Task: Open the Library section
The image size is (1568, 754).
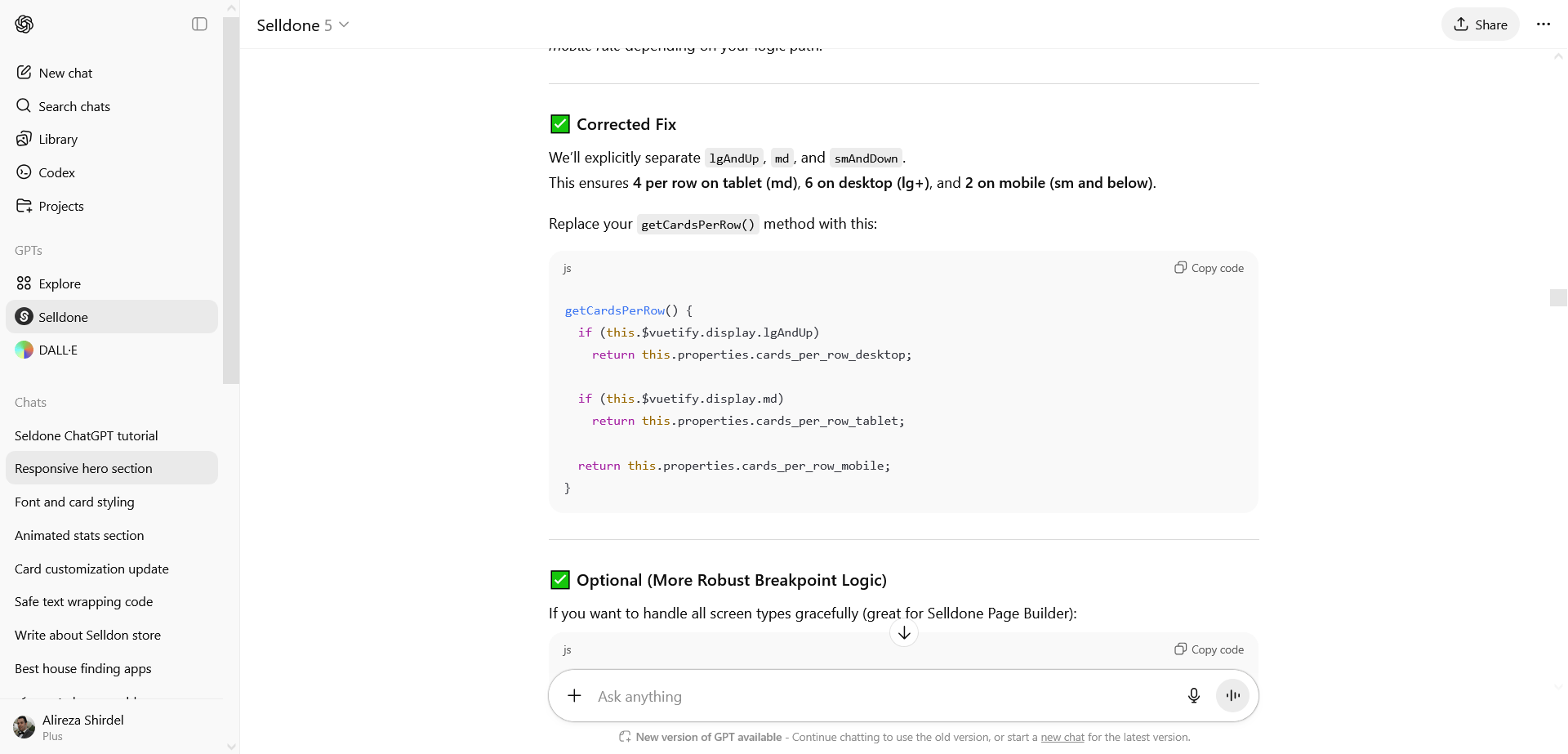Action: (x=112, y=139)
